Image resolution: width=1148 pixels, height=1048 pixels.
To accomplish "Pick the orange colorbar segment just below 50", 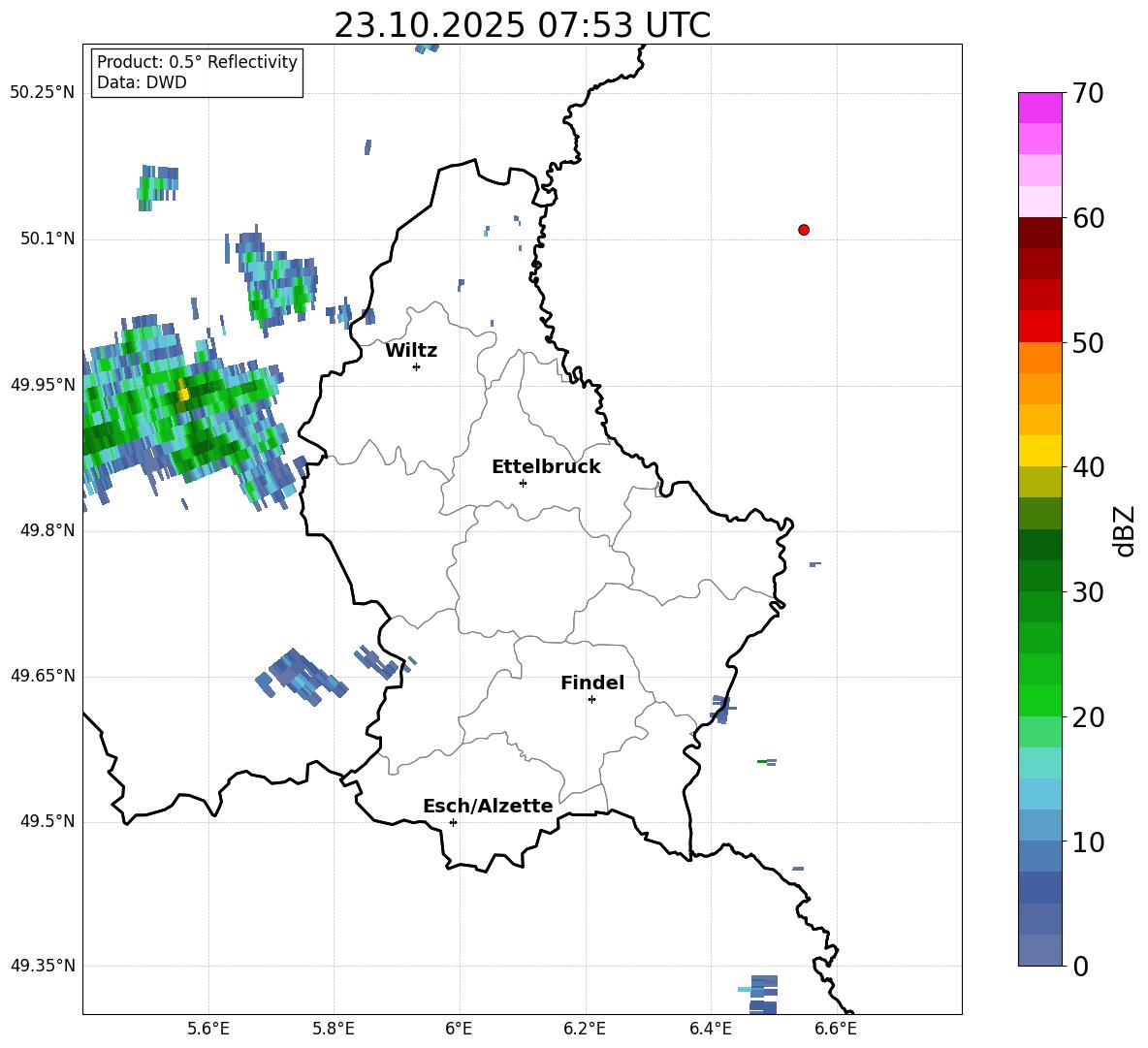I will pyautogui.click(x=1039, y=358).
